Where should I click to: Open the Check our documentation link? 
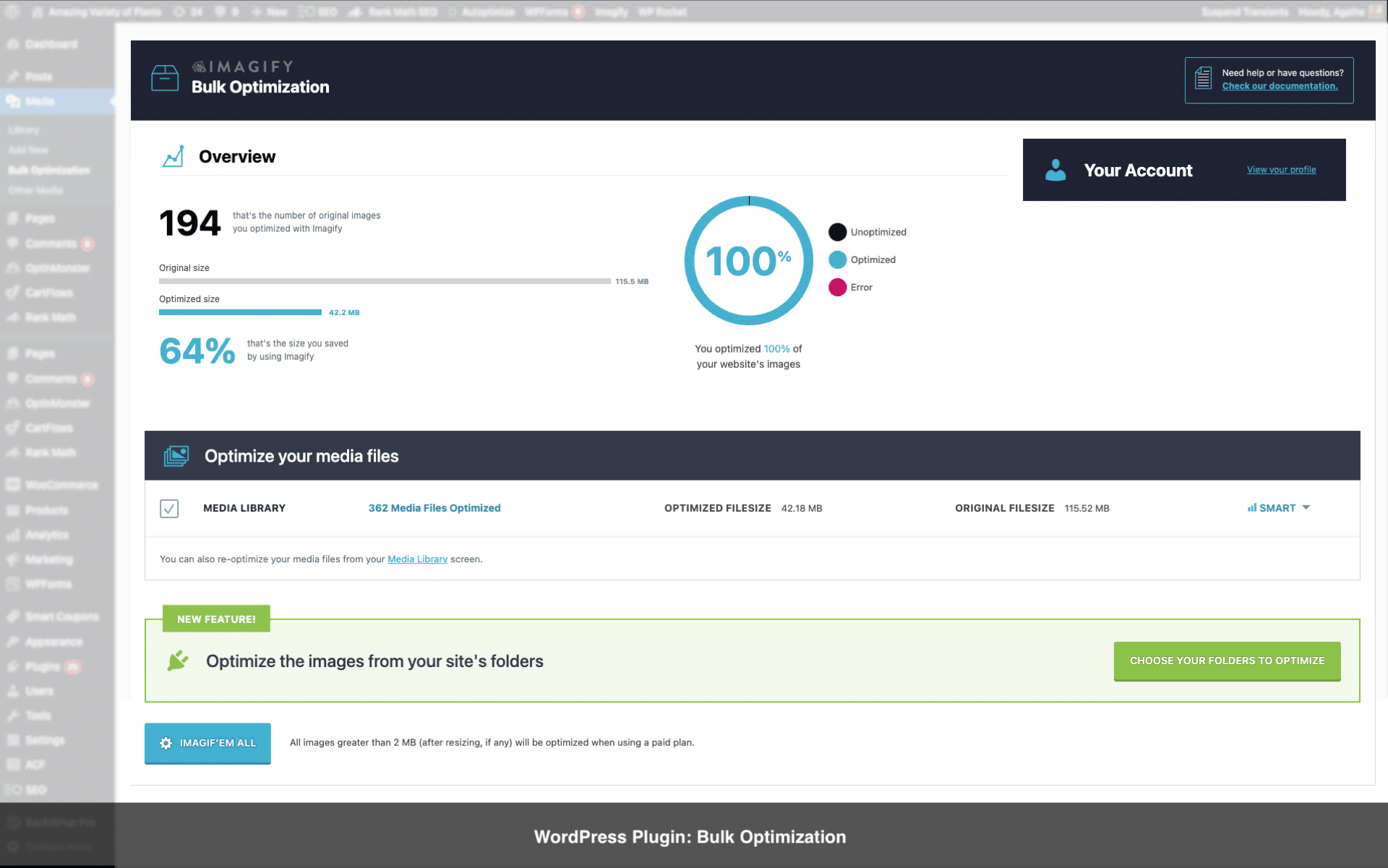[x=1280, y=86]
